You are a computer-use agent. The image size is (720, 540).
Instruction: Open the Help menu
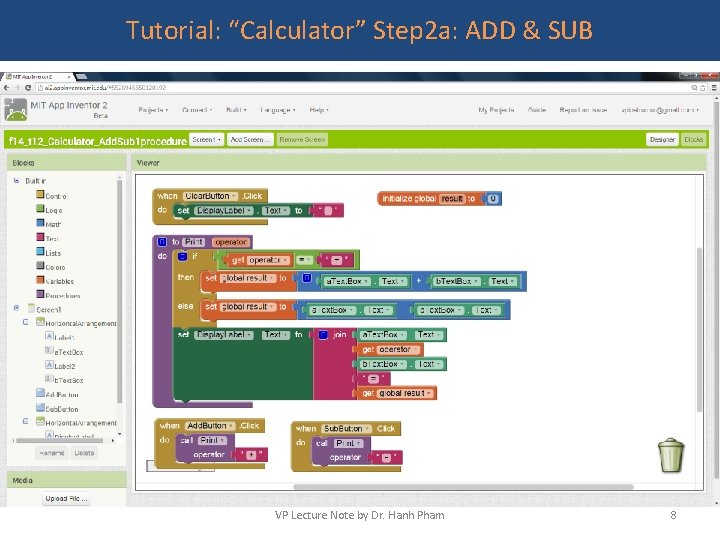[319, 110]
